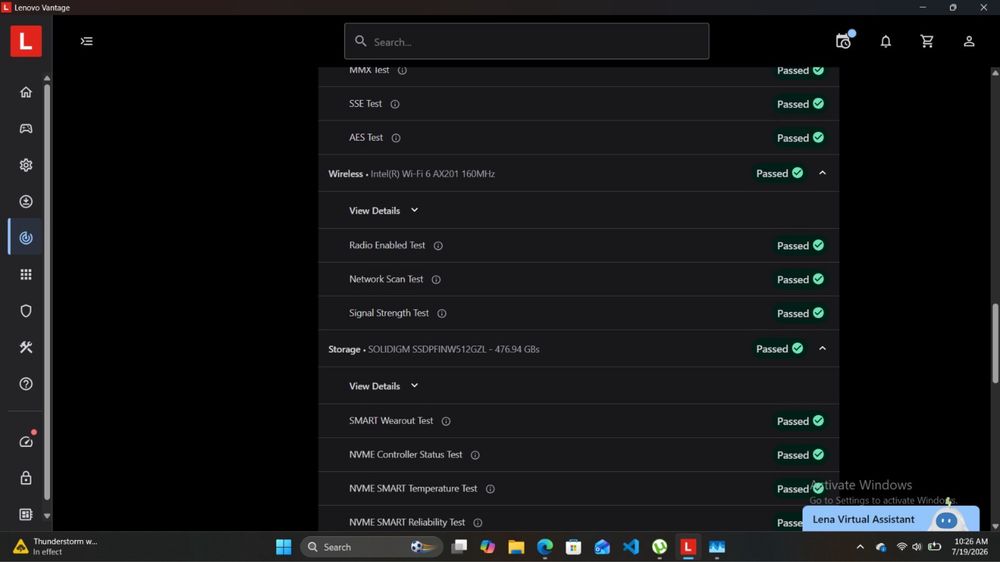The height and width of the screenshot is (562, 1000).
Task: Open the scheduled scan calendar icon
Action: 844,41
